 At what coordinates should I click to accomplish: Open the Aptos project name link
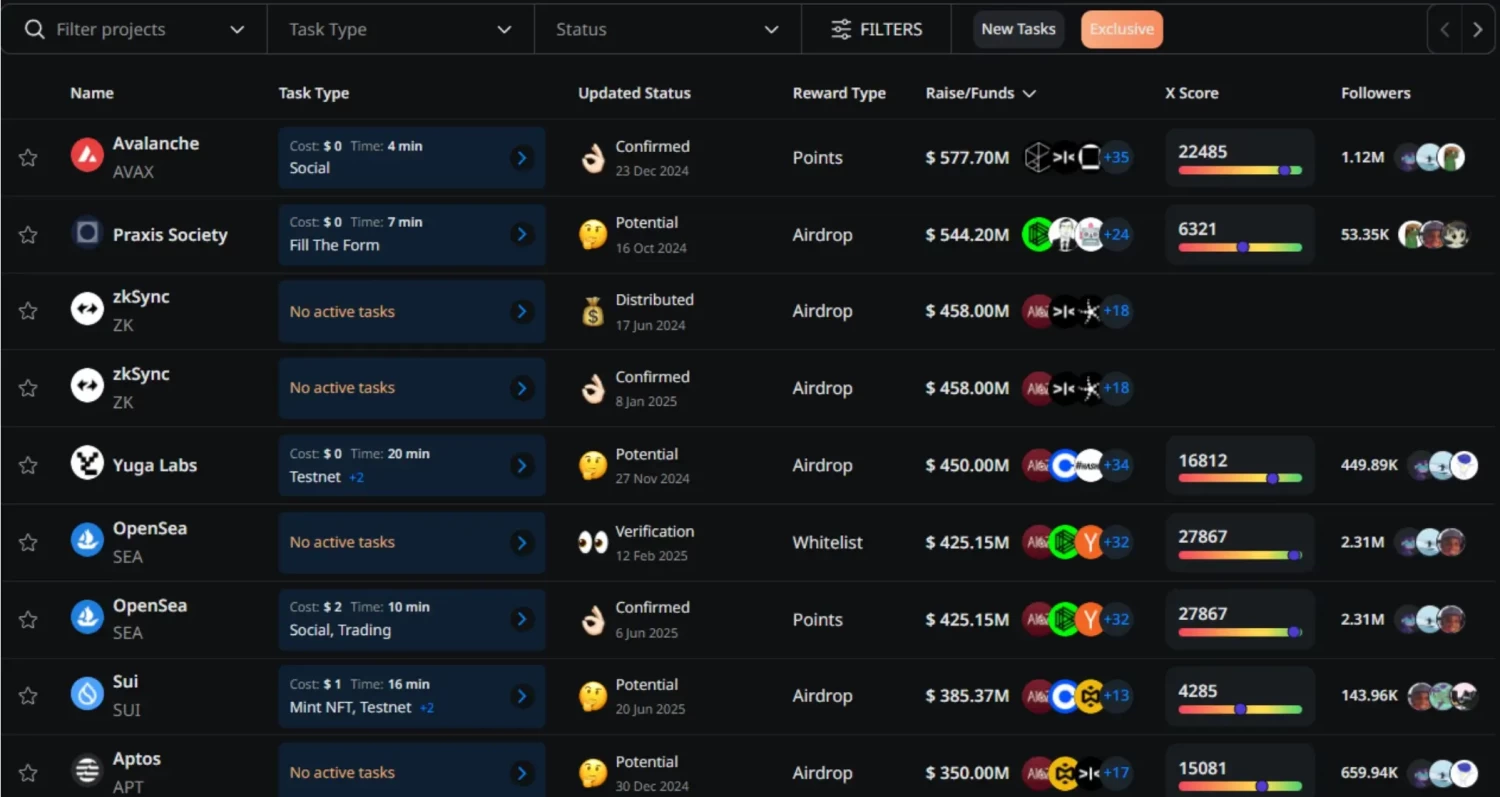[x=137, y=759]
